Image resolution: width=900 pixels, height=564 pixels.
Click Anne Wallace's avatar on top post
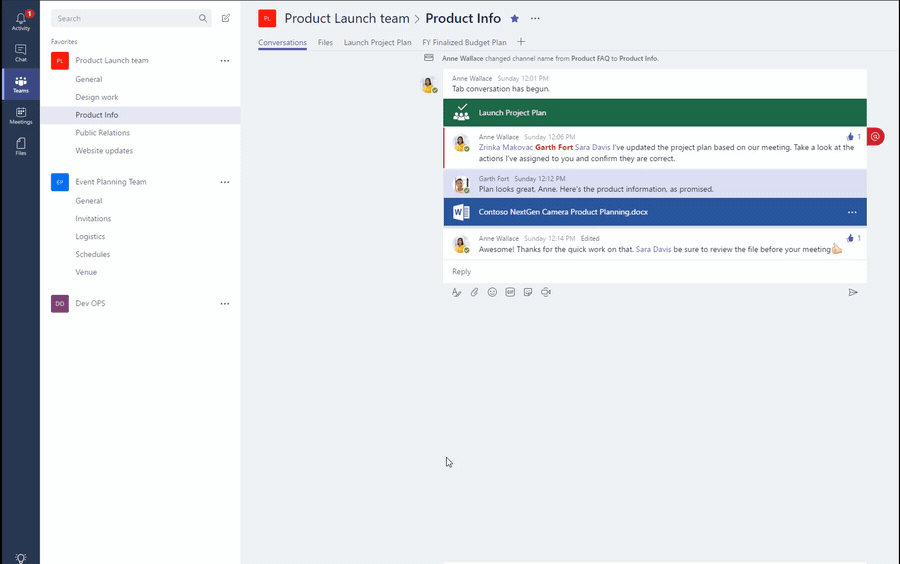click(429, 84)
